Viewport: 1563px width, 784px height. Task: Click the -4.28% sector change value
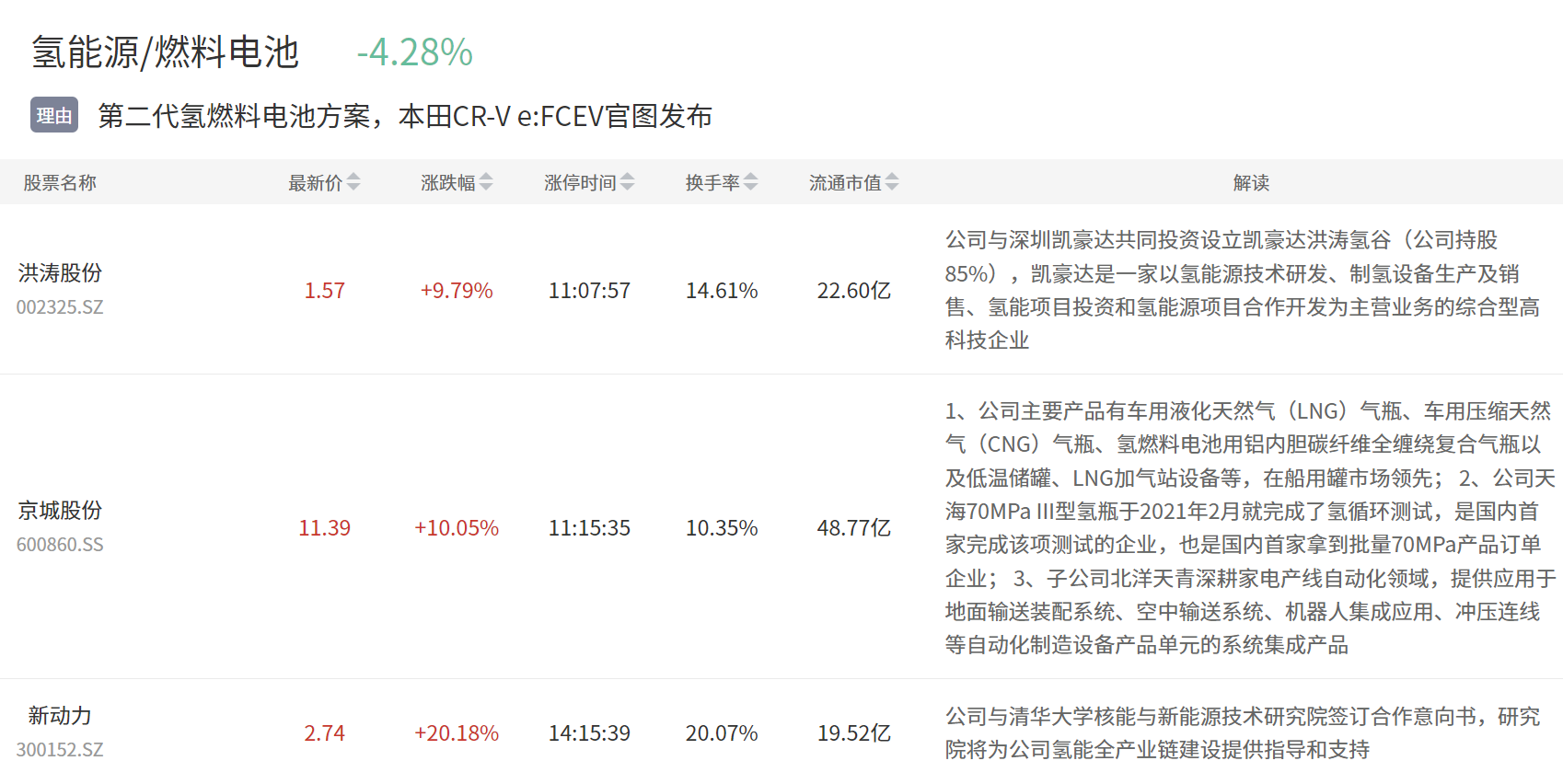tap(415, 52)
